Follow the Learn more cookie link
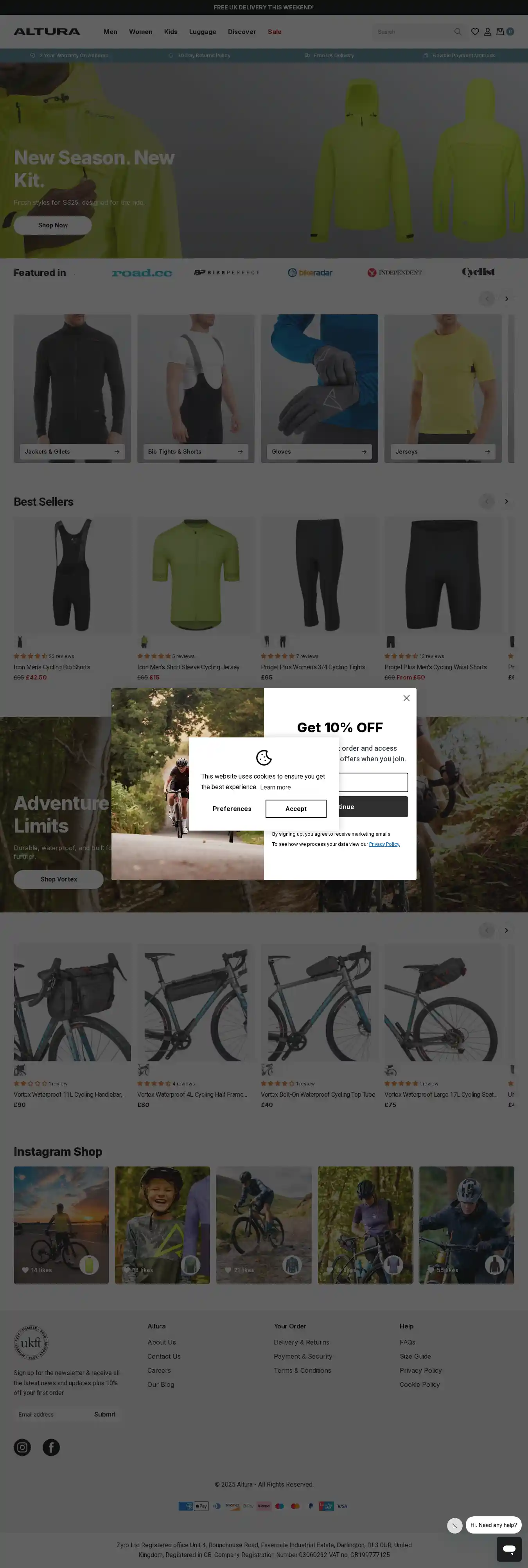528x1568 pixels. [x=276, y=787]
